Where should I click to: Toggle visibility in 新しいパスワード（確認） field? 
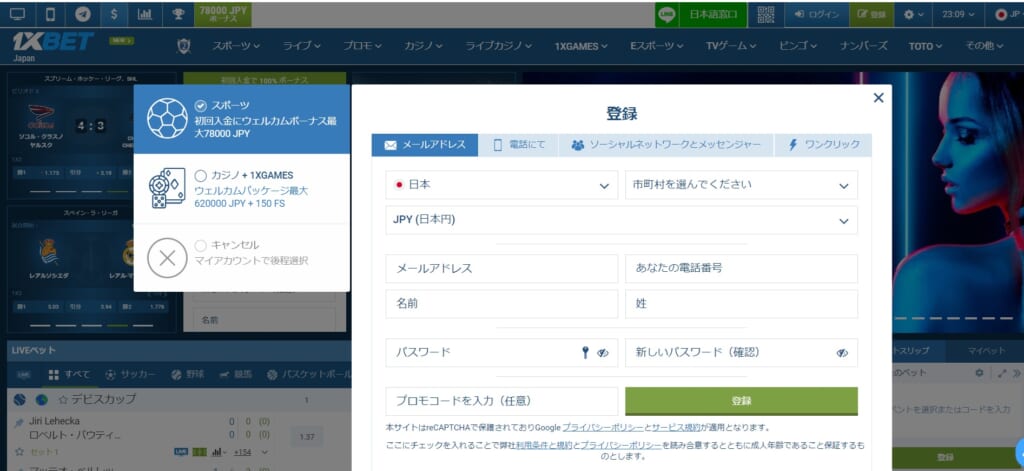[842, 353]
